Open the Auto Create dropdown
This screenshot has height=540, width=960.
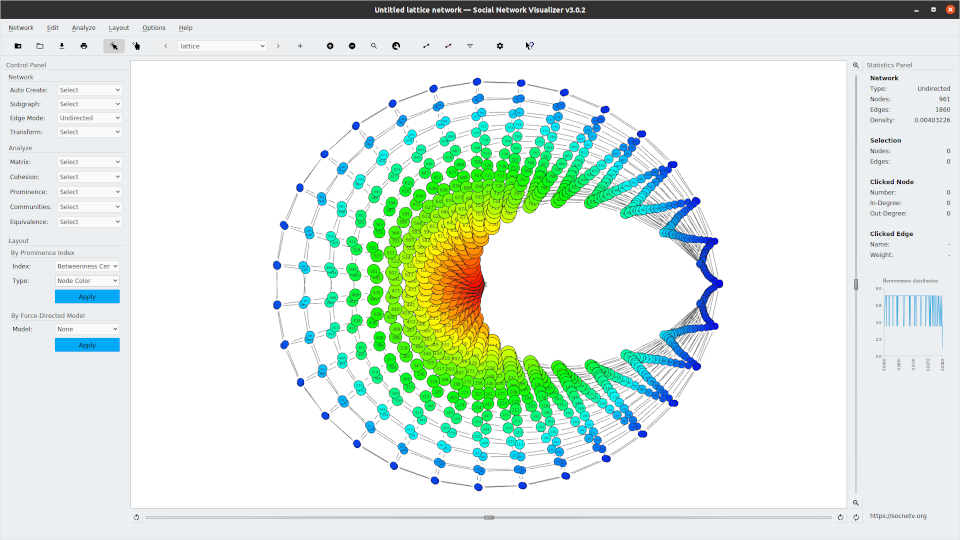[89, 90]
